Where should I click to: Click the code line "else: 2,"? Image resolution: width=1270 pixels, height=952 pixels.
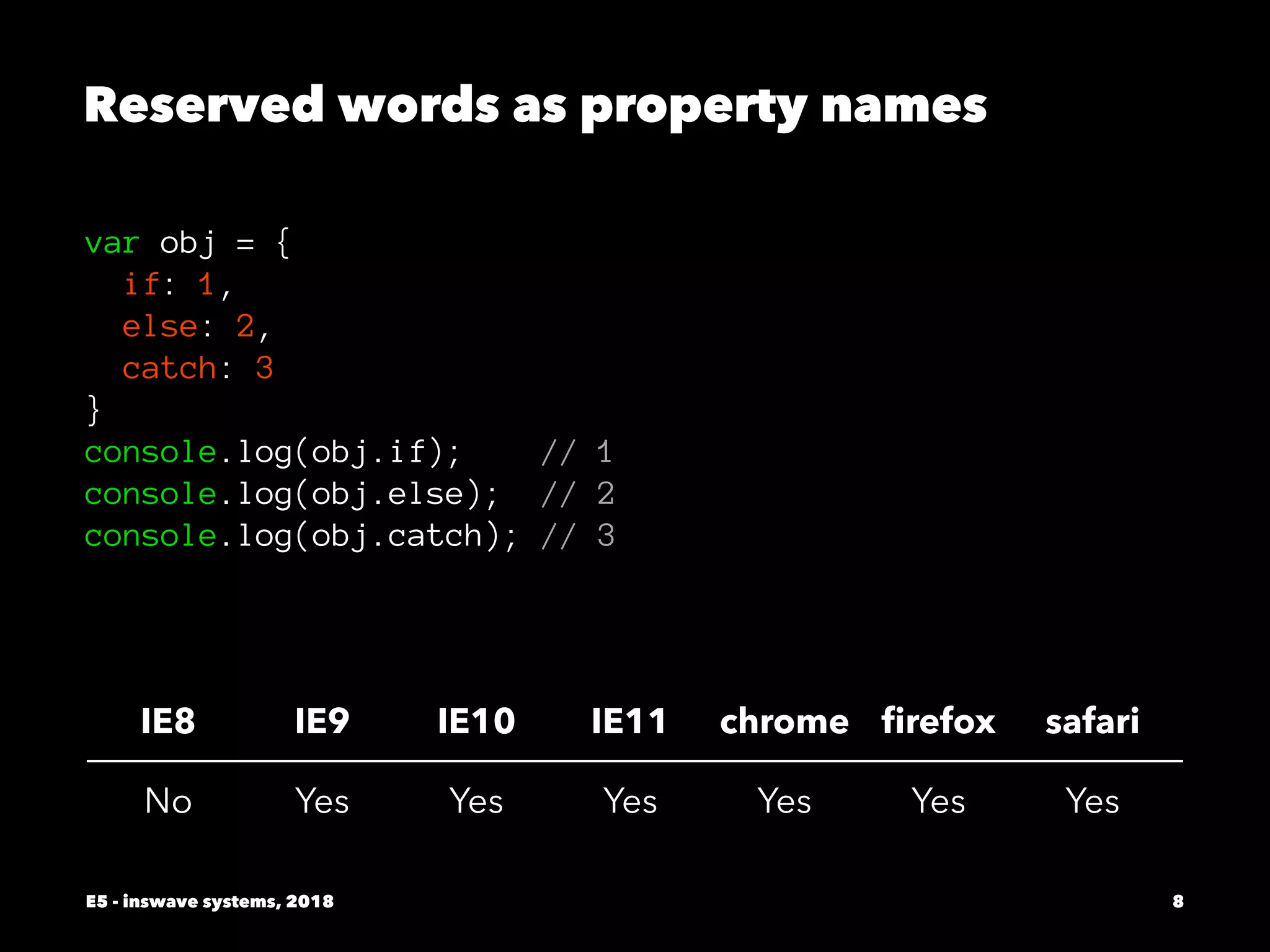point(196,326)
